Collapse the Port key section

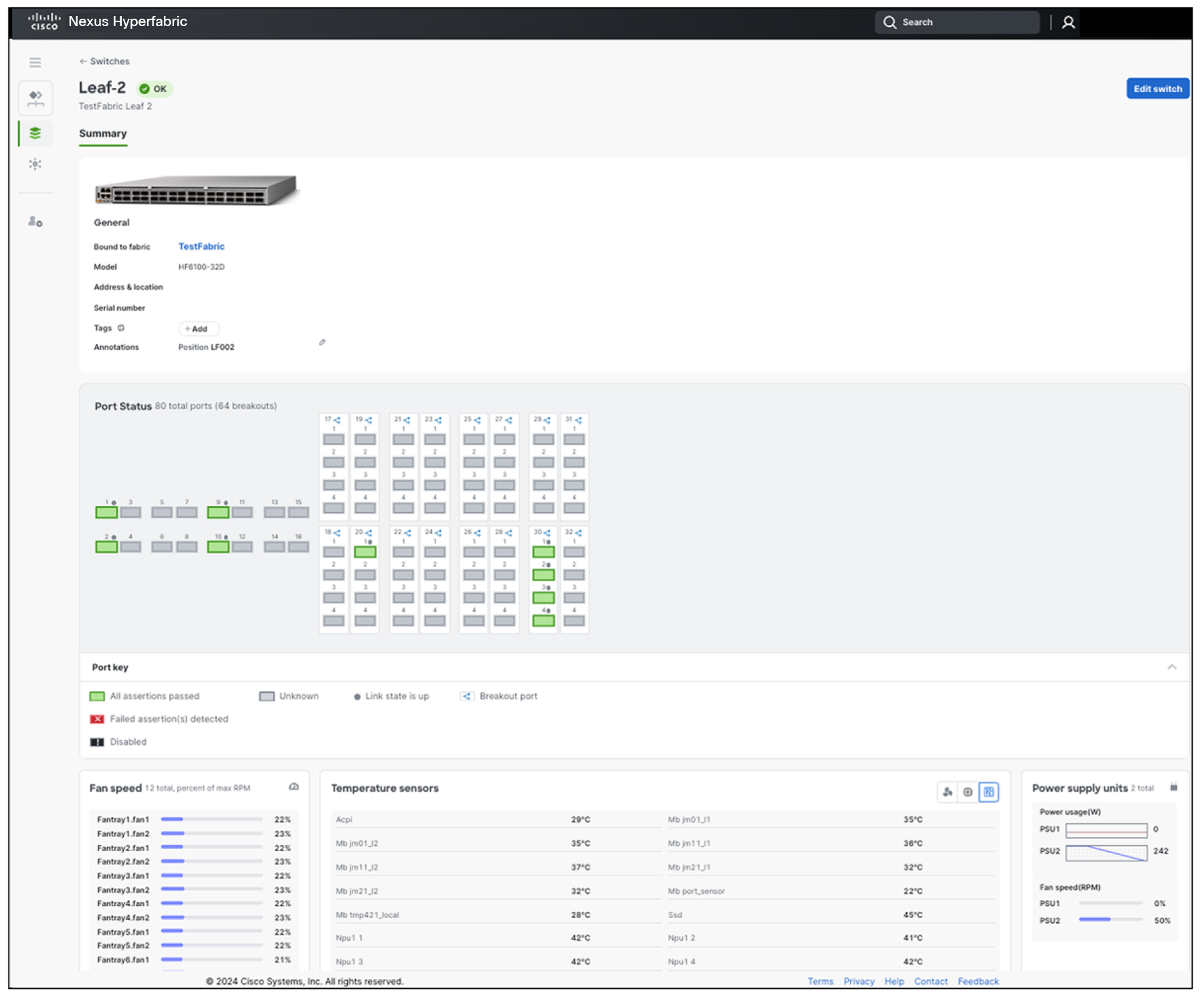[1172, 667]
